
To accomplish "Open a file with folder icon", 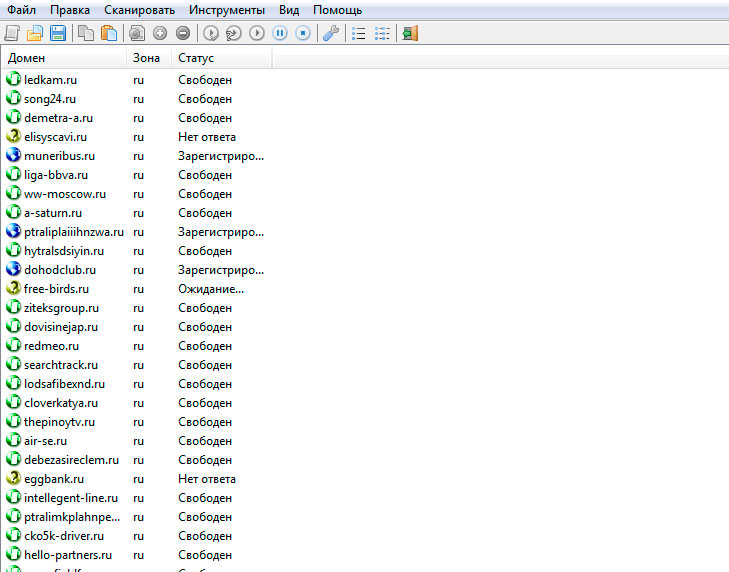I will point(34,33).
